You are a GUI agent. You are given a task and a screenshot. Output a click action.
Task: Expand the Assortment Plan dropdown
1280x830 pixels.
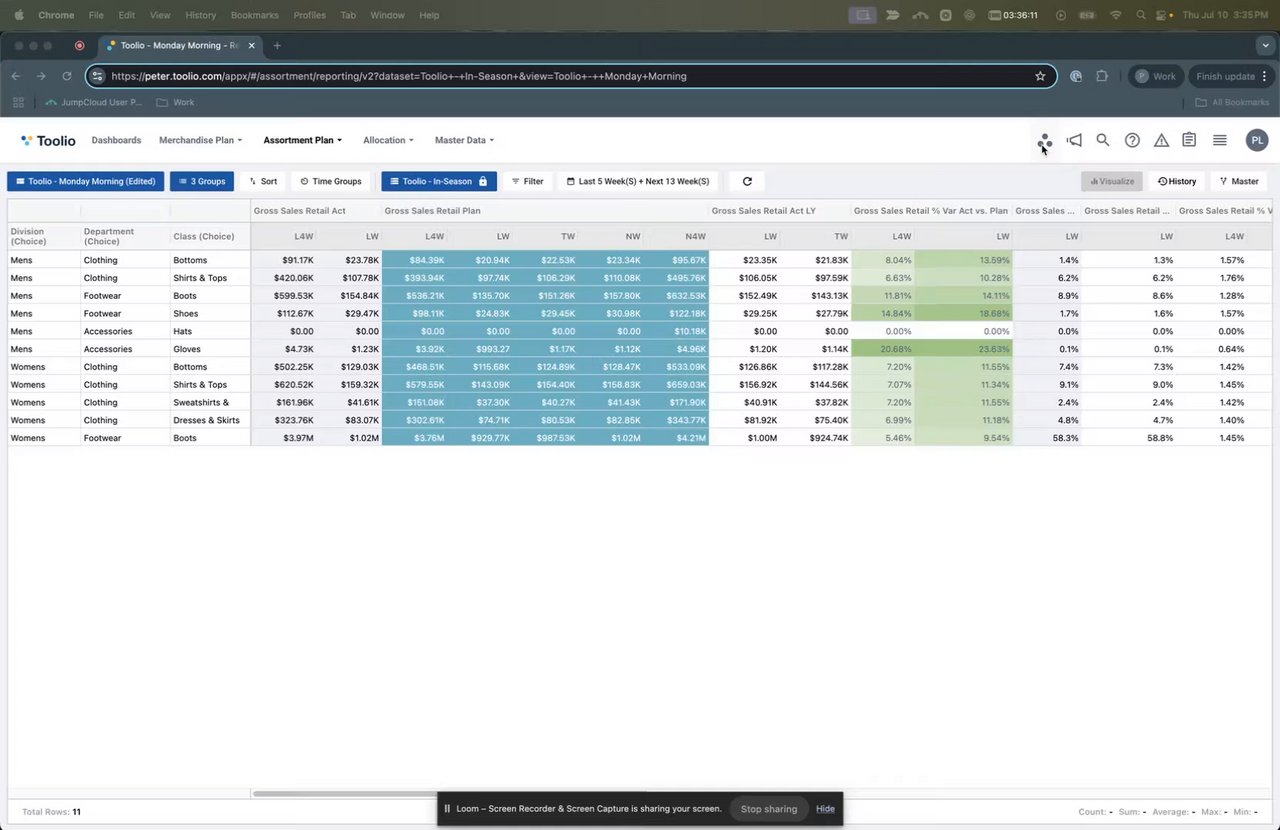[303, 140]
